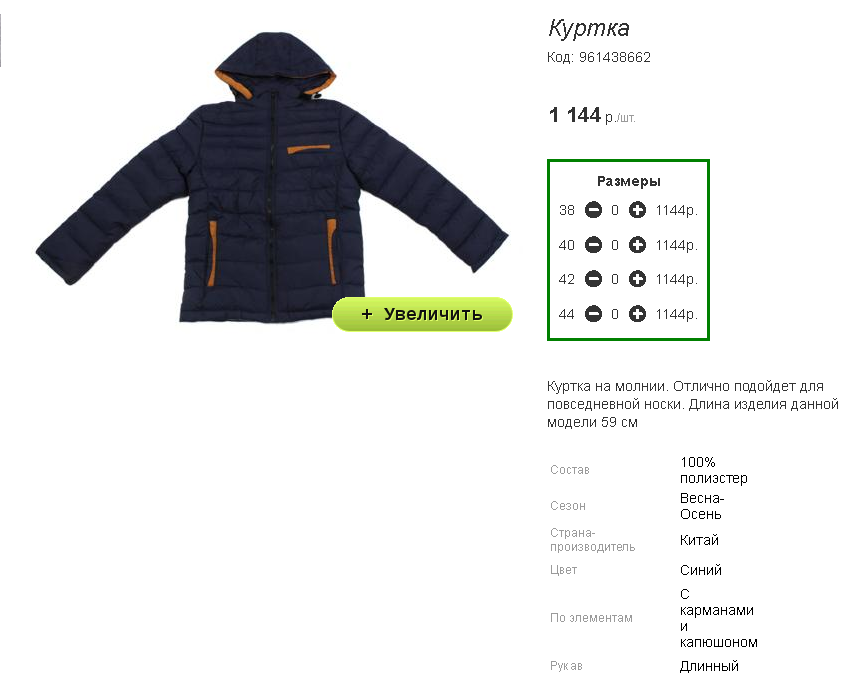Click the Куртка product title
Image resolution: width=845 pixels, height=688 pixels.
click(588, 28)
